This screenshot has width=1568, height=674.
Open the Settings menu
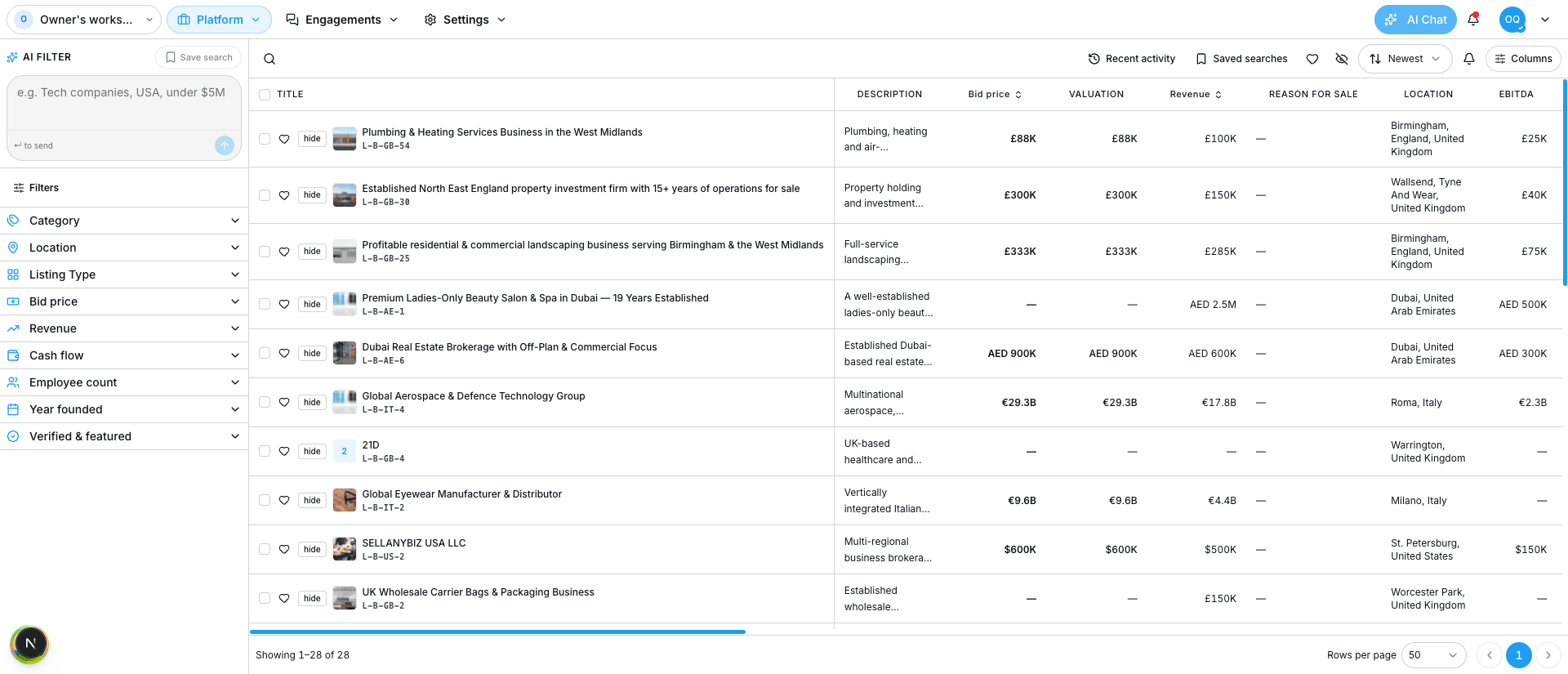(x=465, y=20)
